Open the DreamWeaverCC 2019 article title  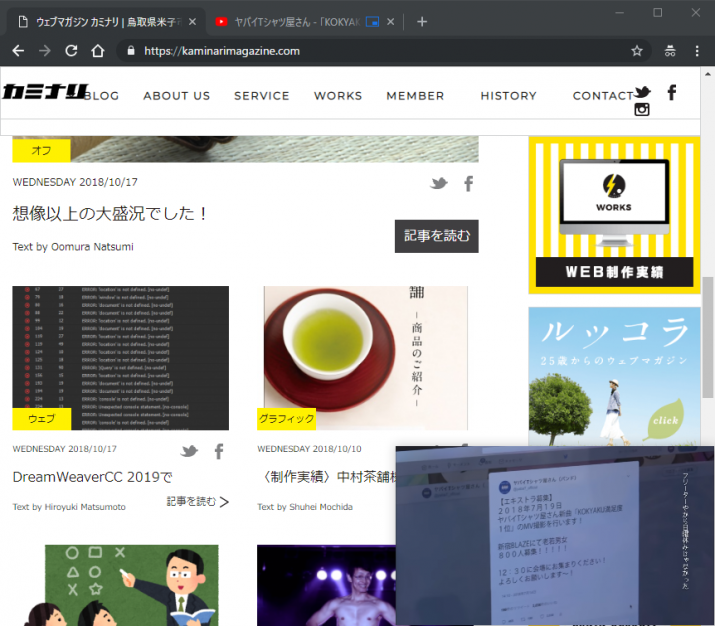tap(92, 477)
